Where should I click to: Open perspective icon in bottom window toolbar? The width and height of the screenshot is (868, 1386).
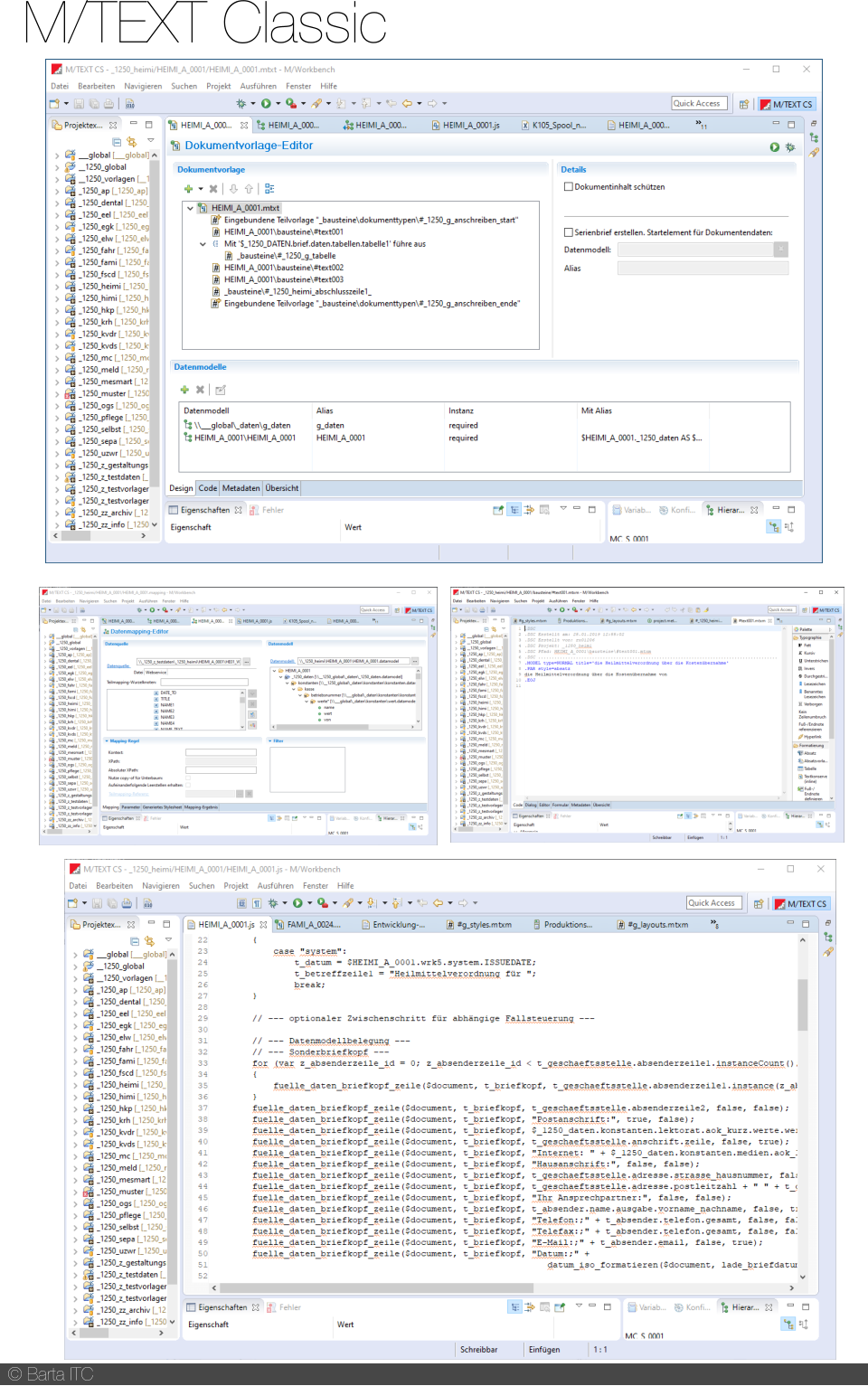(759, 903)
